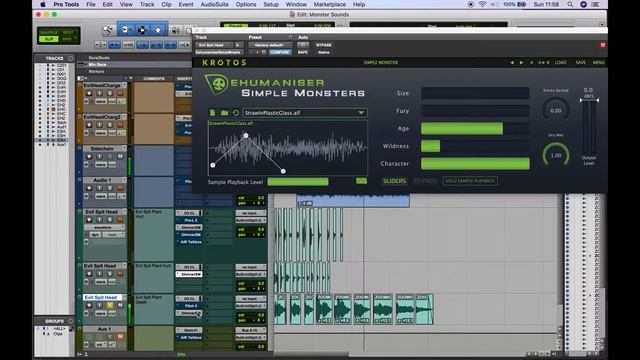
Task: Select the Selector tool in the toolbar
Action: click(142, 30)
